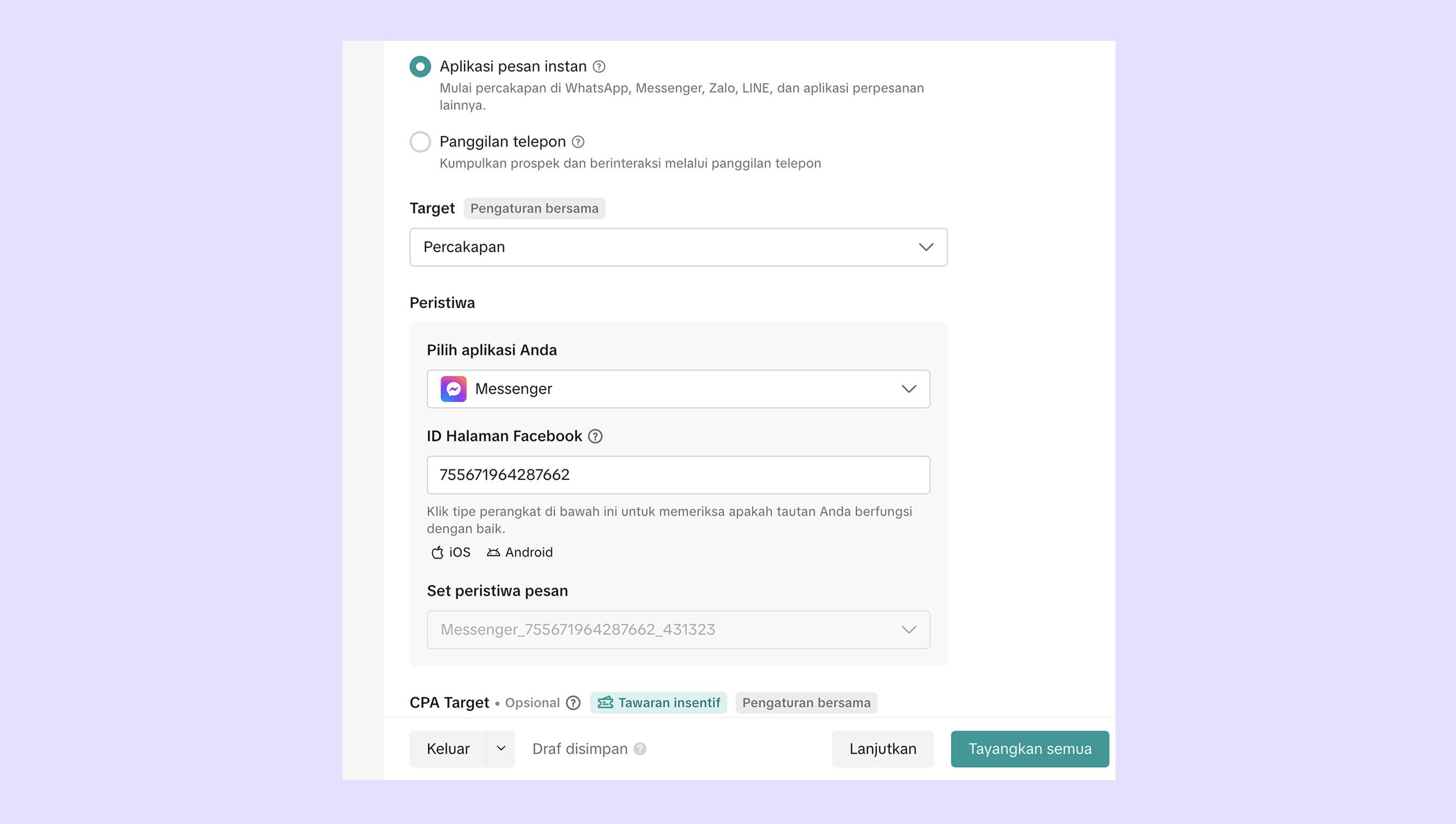Open the Set peristiwa pesan dropdown

tap(678, 630)
